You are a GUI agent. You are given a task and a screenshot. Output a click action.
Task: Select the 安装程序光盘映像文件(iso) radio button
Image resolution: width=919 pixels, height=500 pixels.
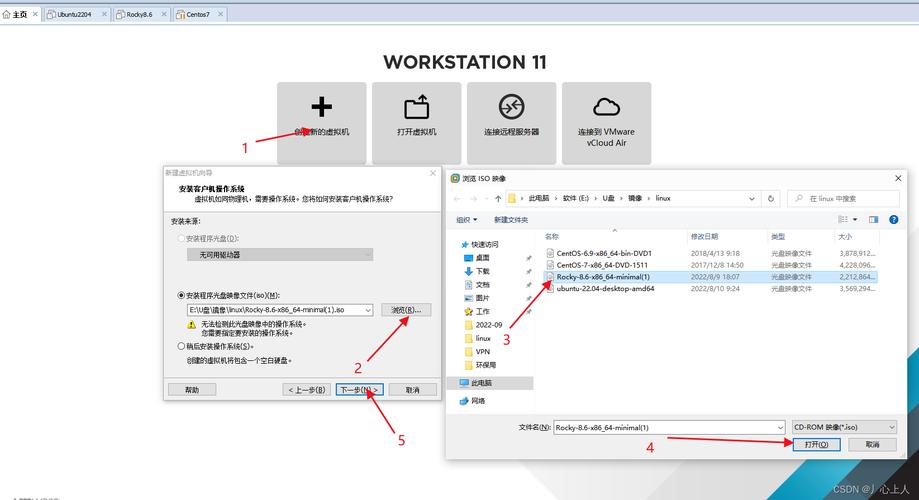pyautogui.click(x=181, y=295)
